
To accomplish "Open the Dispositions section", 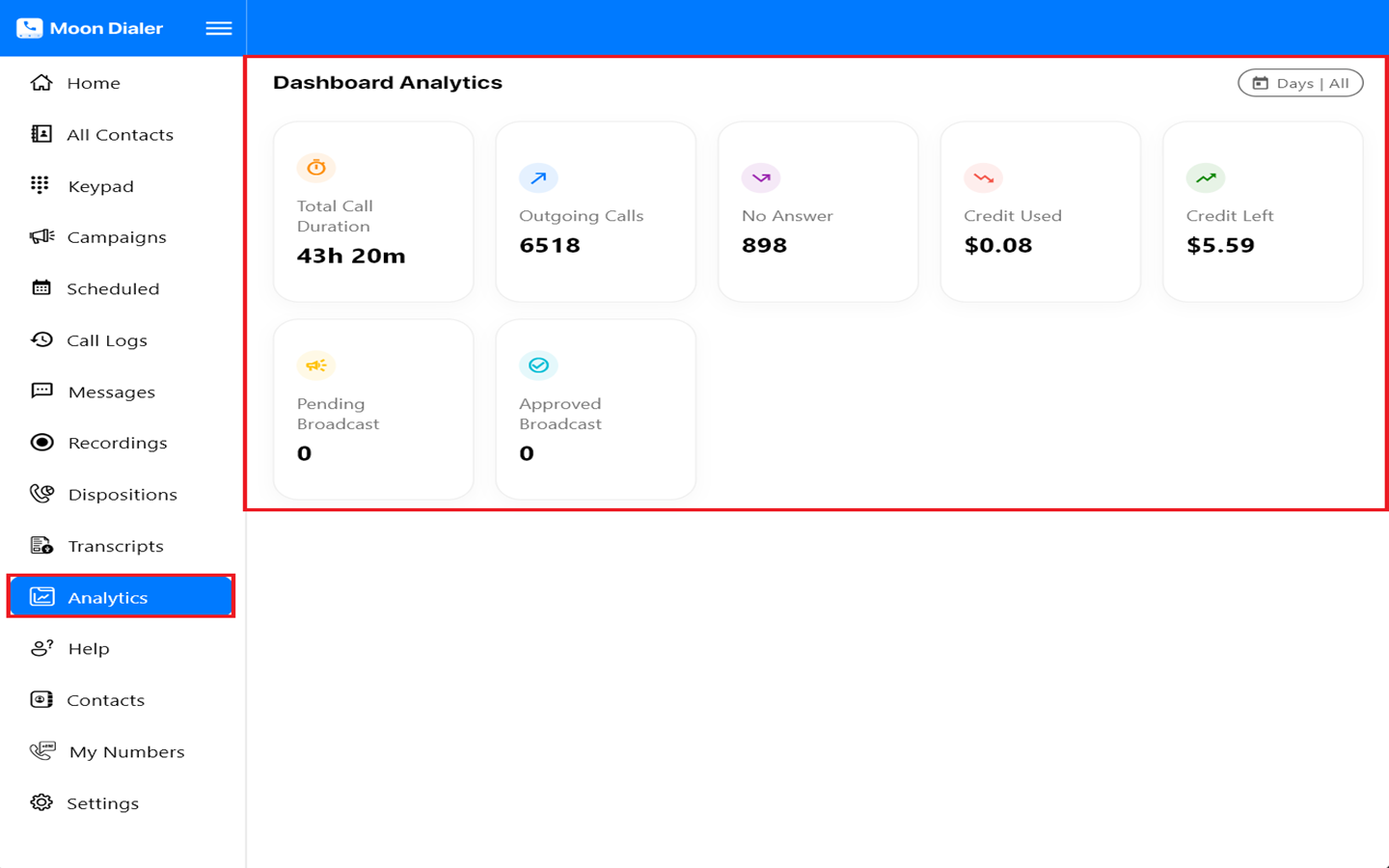I will coord(122,495).
